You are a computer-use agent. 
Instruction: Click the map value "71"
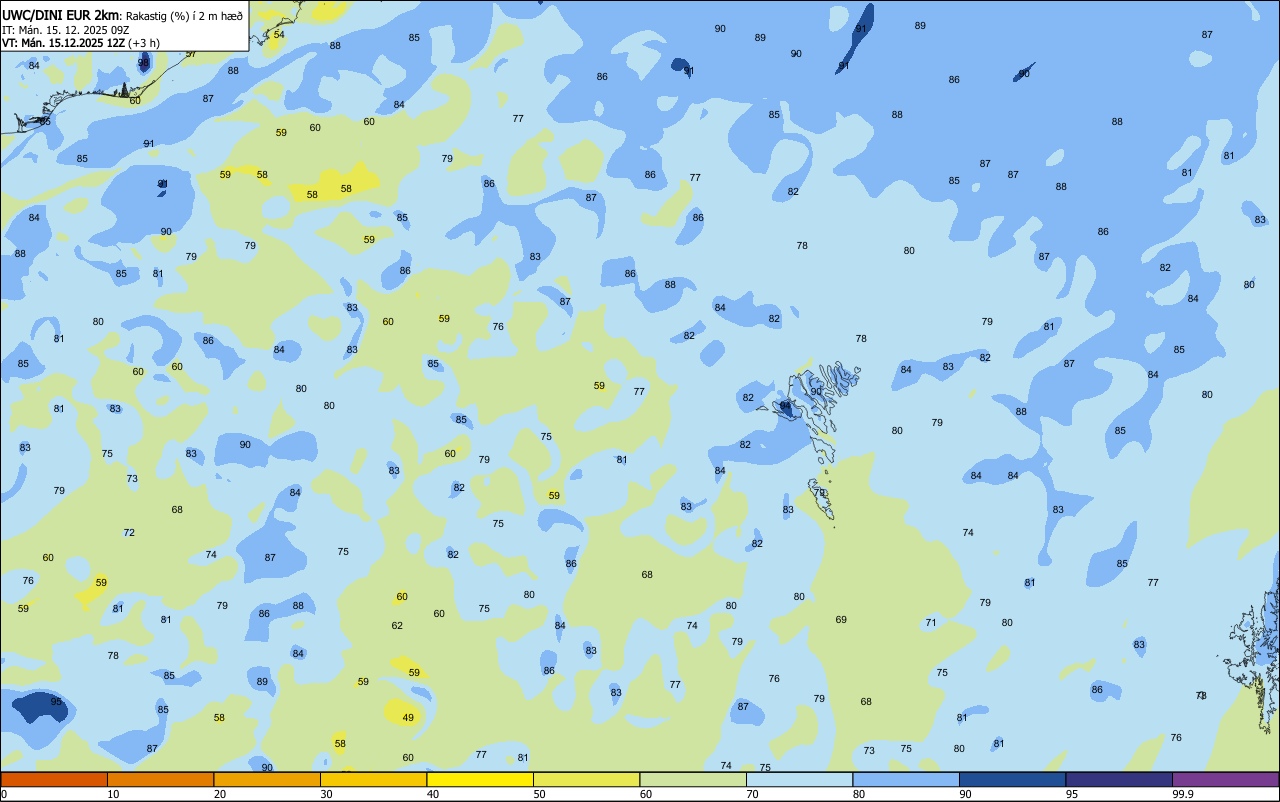(x=931, y=622)
